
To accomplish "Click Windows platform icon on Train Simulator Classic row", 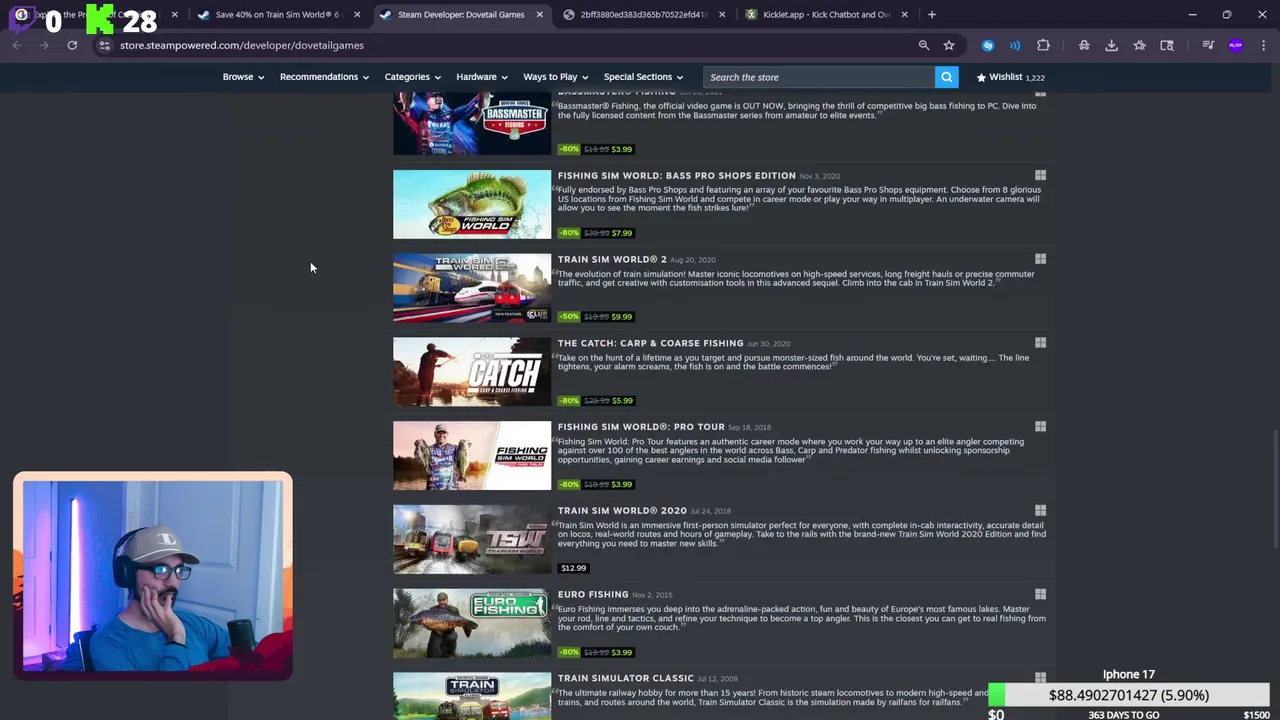I will click(x=1040, y=678).
